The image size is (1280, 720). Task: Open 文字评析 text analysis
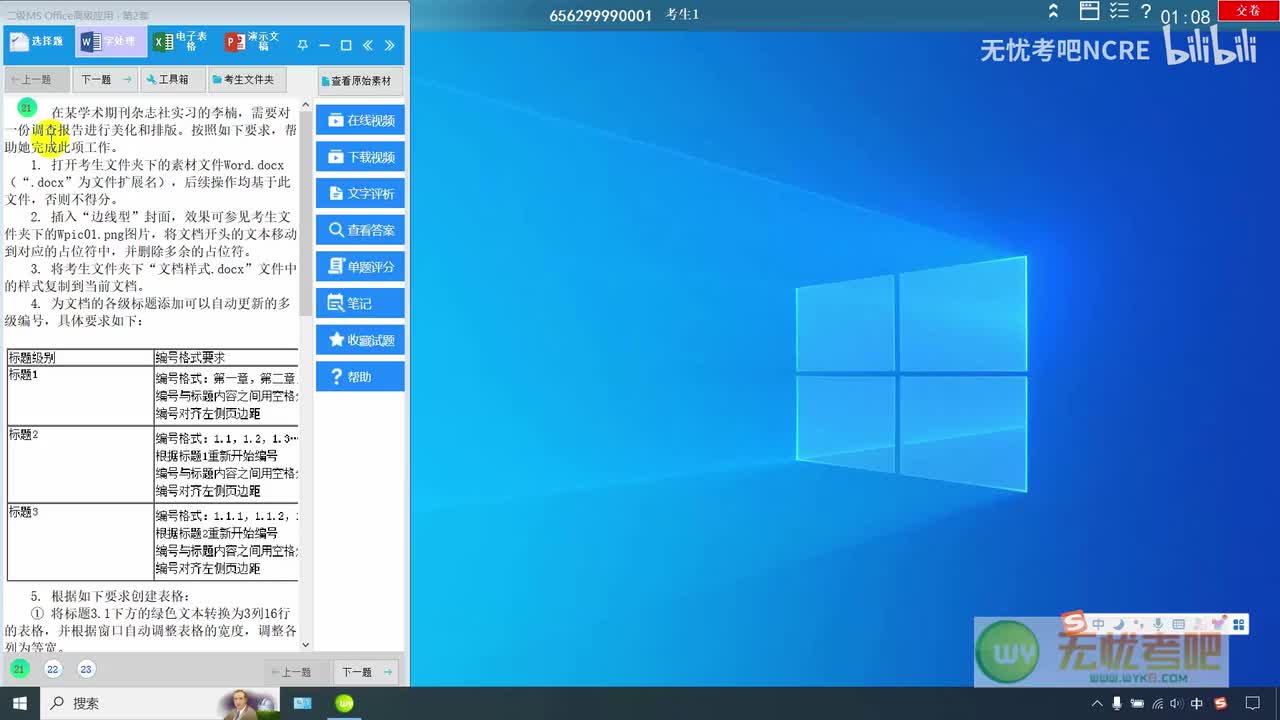pos(360,193)
